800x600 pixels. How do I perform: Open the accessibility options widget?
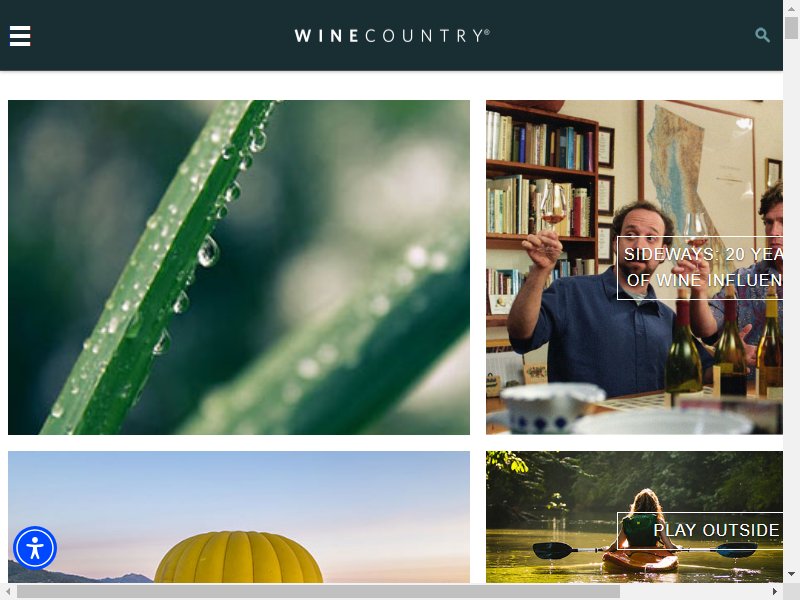35,548
